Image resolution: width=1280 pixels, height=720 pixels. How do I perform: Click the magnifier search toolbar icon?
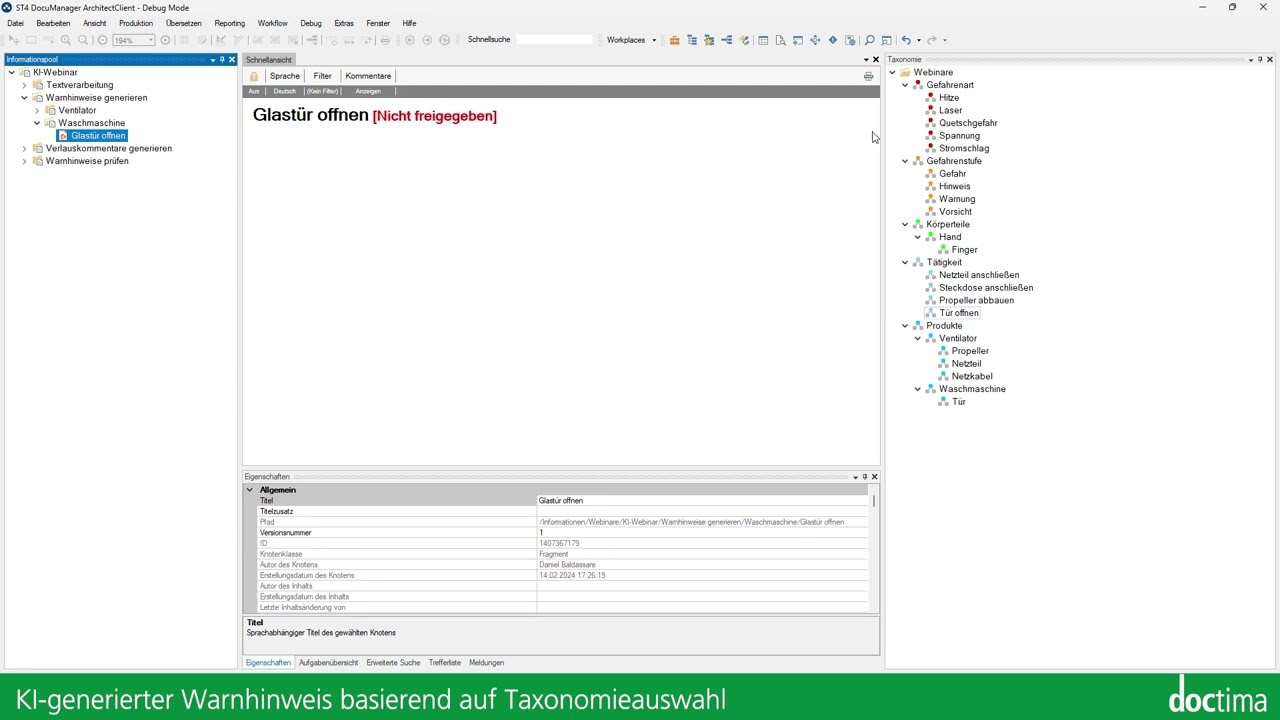click(x=869, y=40)
